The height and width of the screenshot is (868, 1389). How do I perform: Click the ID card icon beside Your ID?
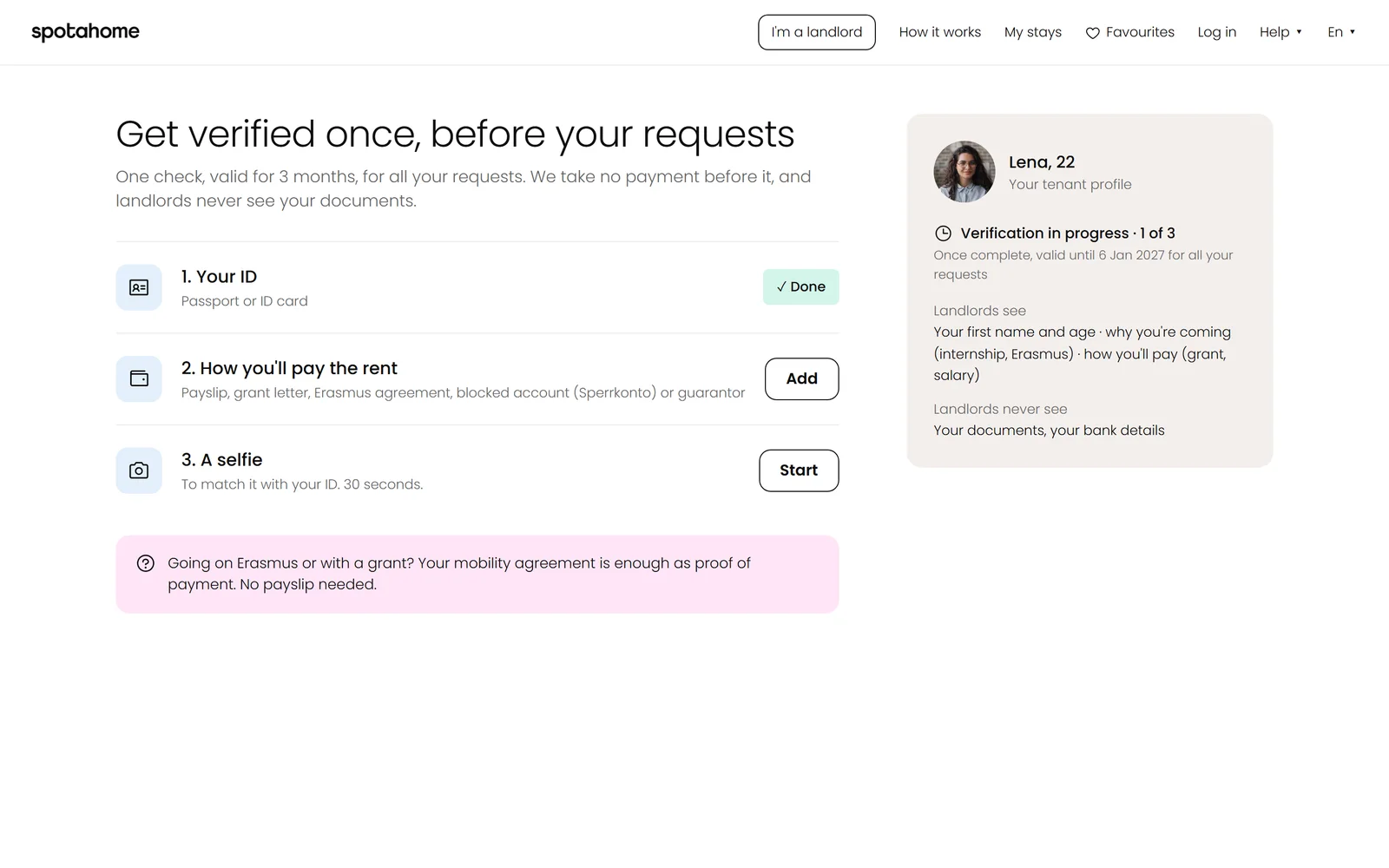pyautogui.click(x=139, y=287)
